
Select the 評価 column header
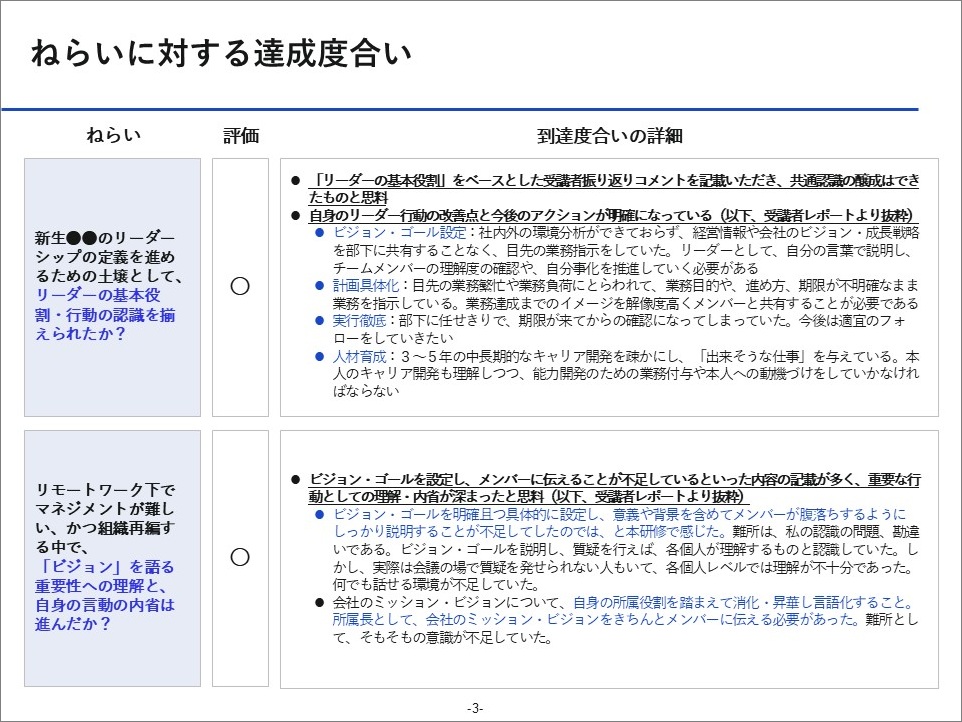pyautogui.click(x=240, y=136)
